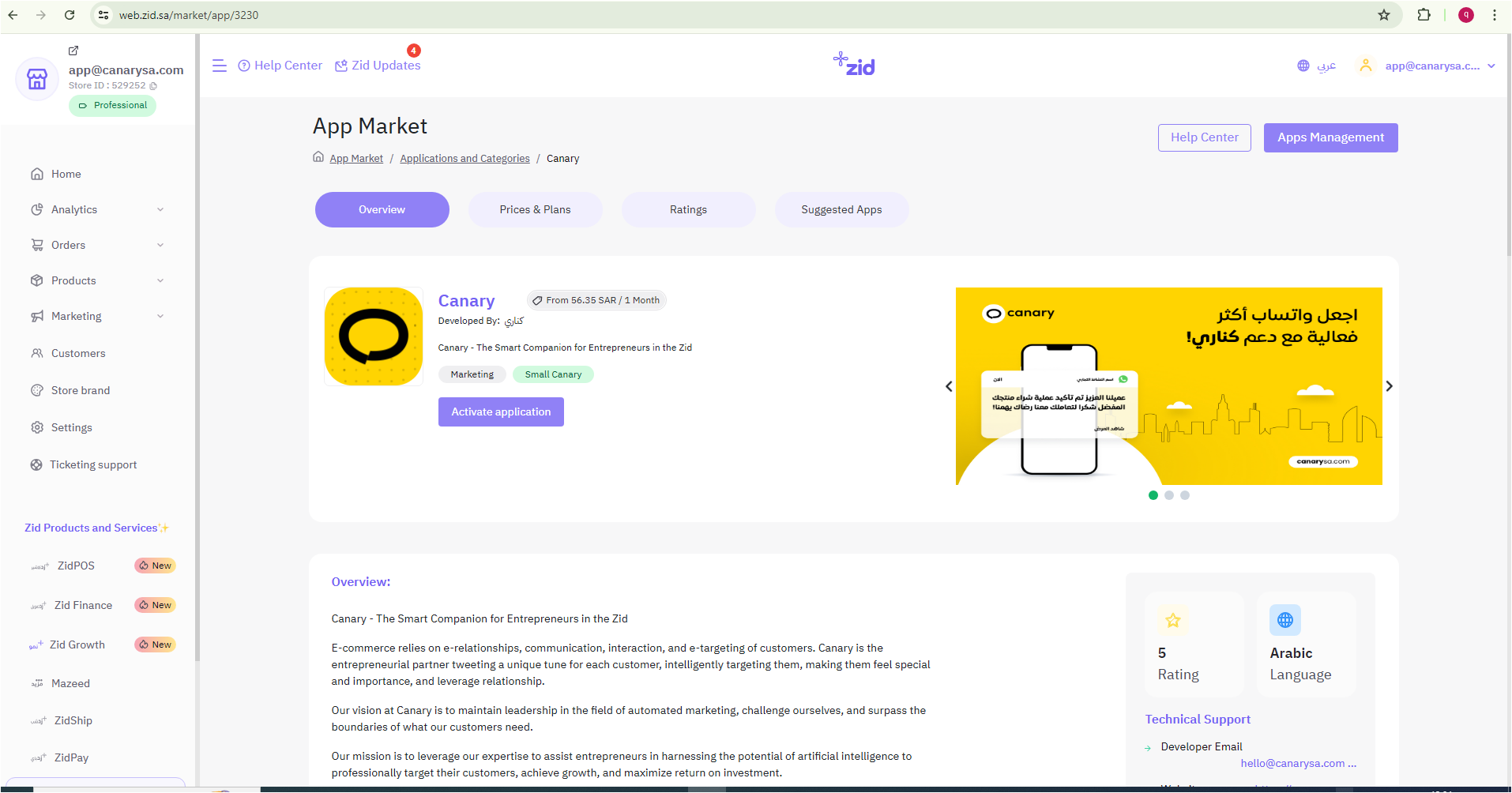Switch to the Overview tab
This screenshot has height=793, width=1512.
pos(382,209)
